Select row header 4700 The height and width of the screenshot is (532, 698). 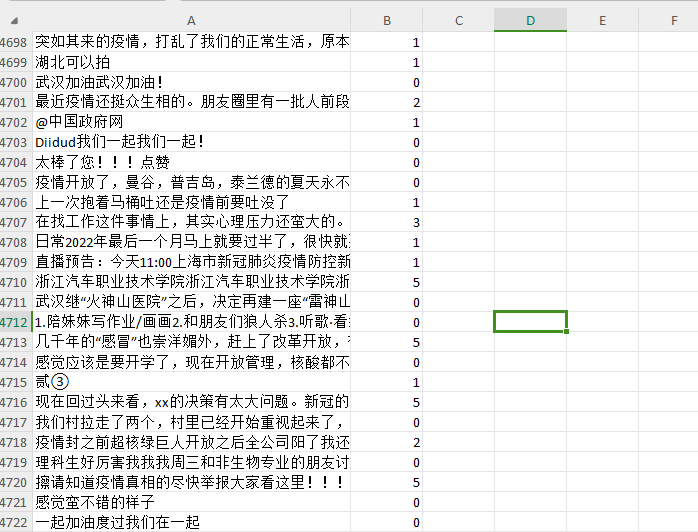pyautogui.click(x=16, y=82)
